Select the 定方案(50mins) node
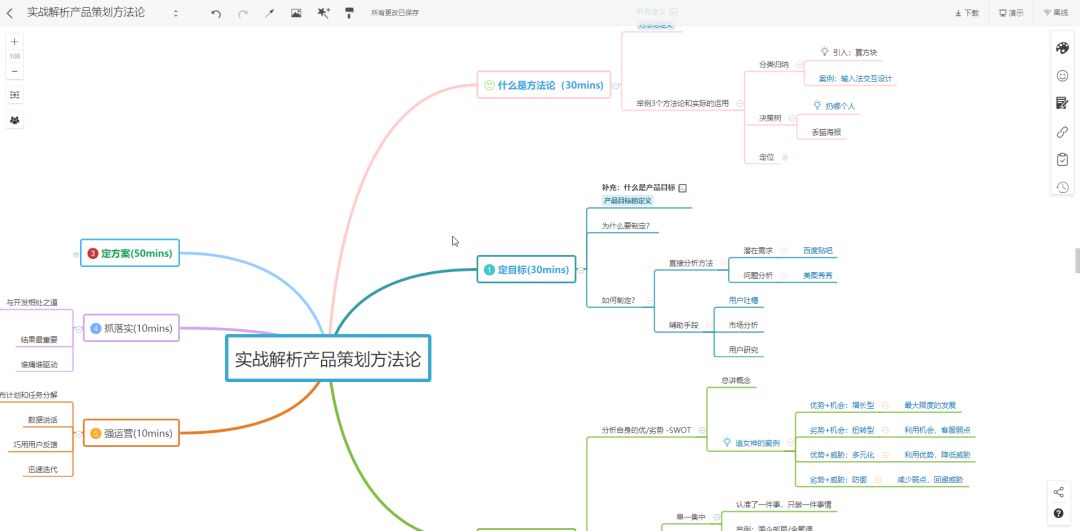The height and width of the screenshot is (531, 1080). [129, 253]
